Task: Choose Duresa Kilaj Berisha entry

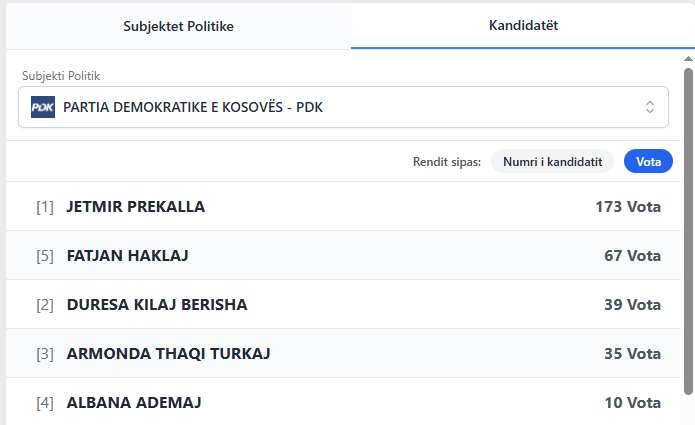Action: [x=156, y=305]
